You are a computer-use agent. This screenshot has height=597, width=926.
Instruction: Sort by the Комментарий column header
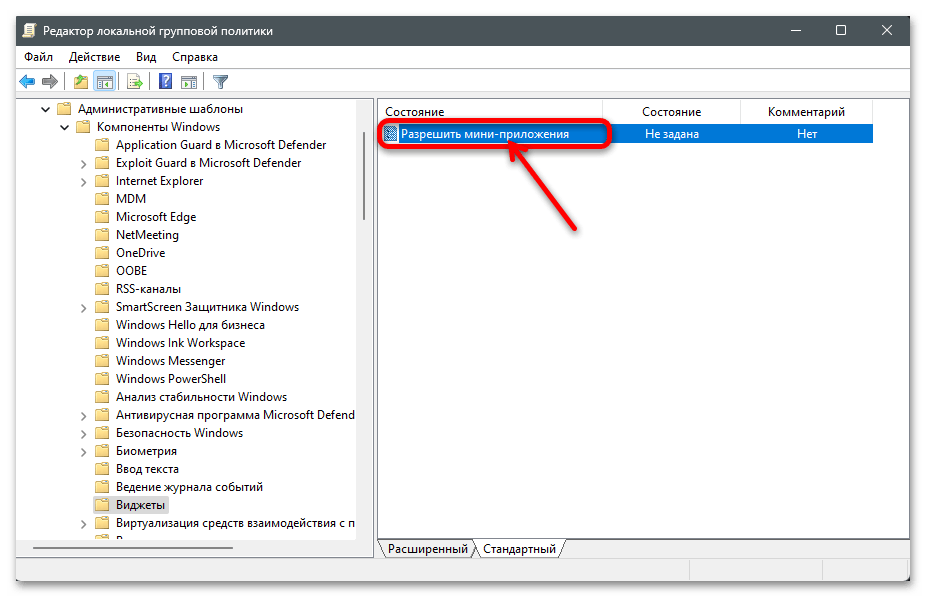[x=806, y=112]
